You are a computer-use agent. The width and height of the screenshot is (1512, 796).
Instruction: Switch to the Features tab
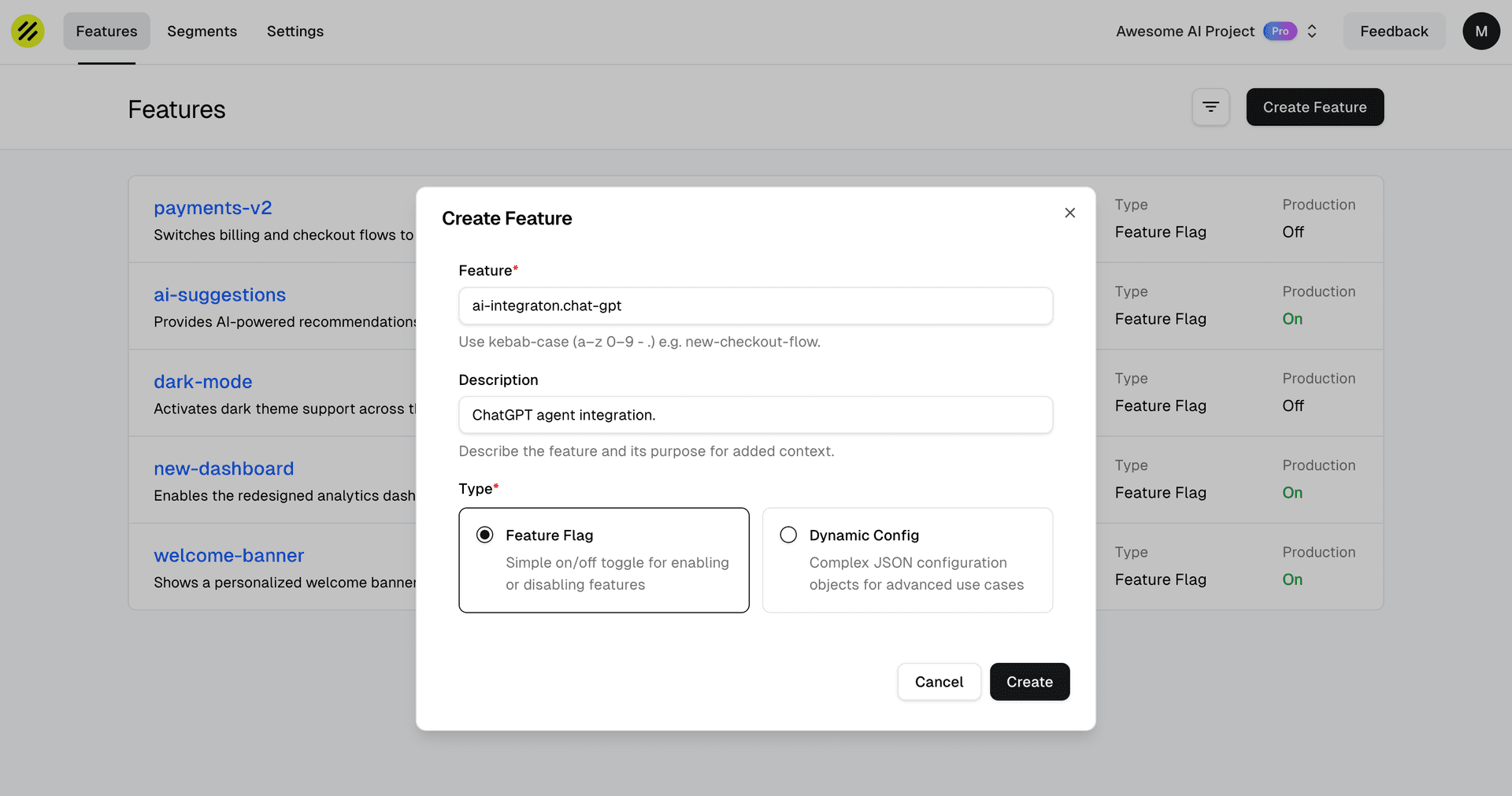tap(106, 31)
